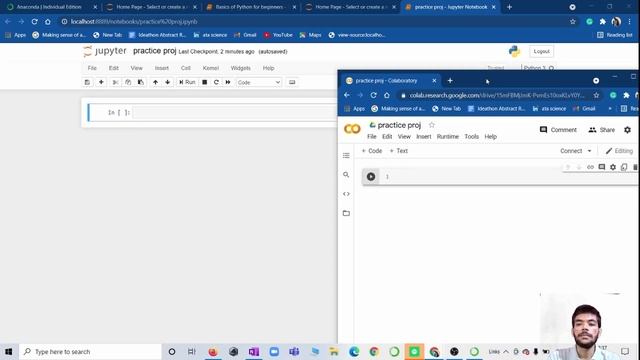The width and height of the screenshot is (640, 360).
Task: Open the Jupyter Help menu
Action: [268, 68]
